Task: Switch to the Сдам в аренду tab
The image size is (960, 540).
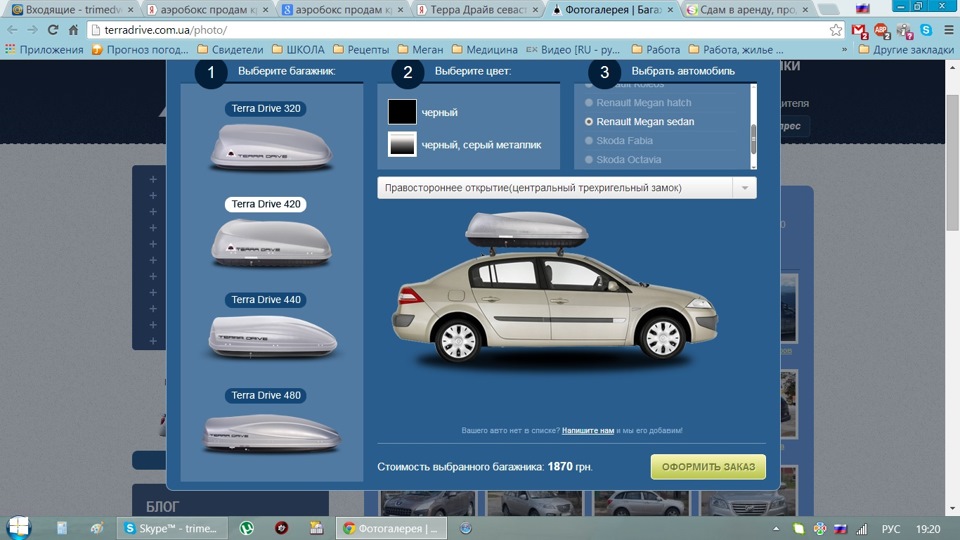Action: (x=748, y=10)
